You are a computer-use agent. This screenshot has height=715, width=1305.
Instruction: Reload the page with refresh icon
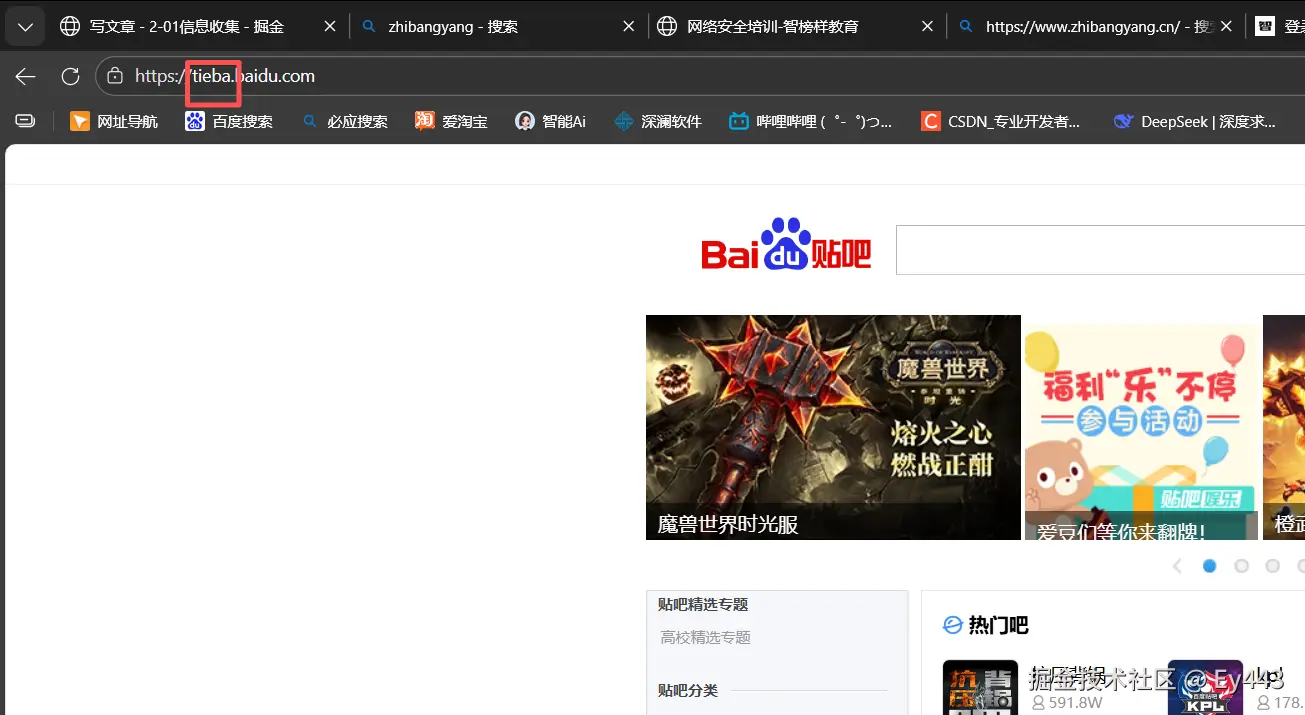[70, 76]
